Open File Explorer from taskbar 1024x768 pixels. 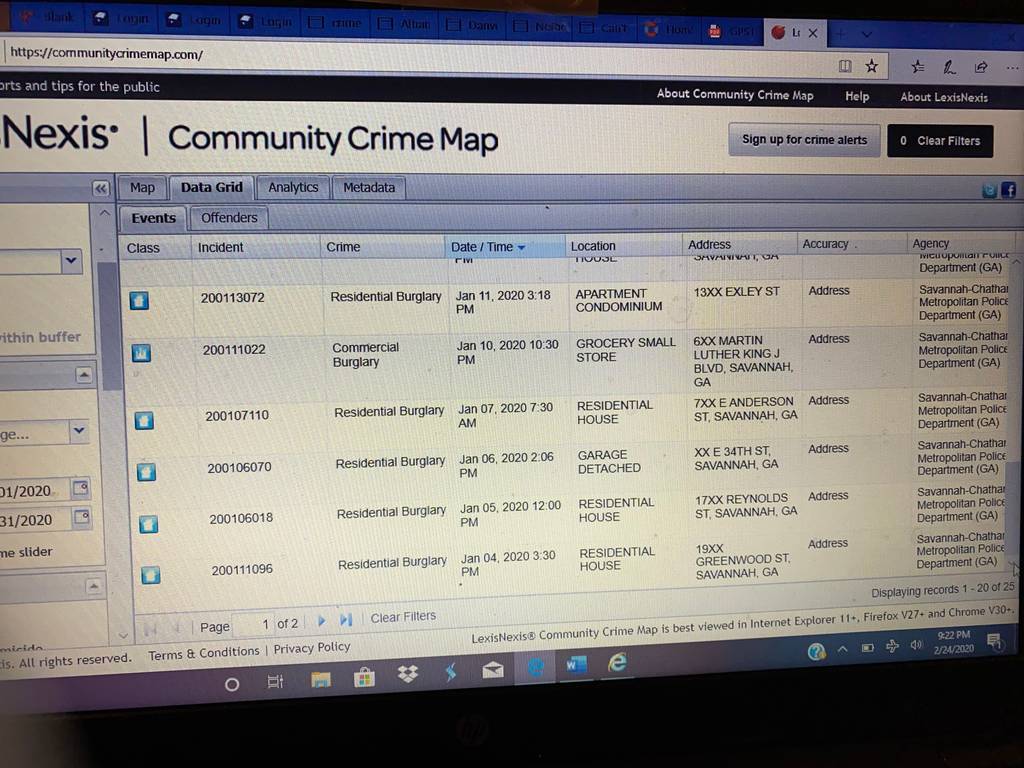pyautogui.click(x=321, y=680)
